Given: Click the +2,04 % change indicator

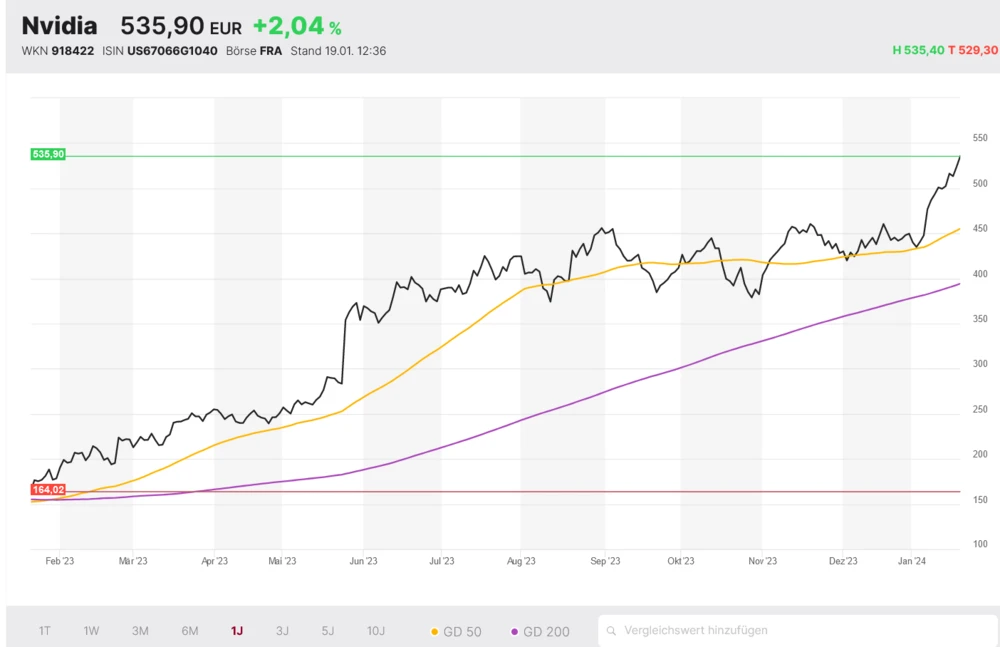Looking at the screenshot, I should pyautogui.click(x=296, y=27).
